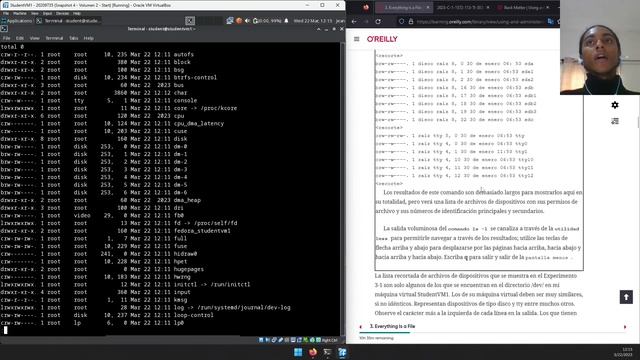Click the 'autofs' entry in terminal listing
The height and width of the screenshot is (360, 640).
183,54
